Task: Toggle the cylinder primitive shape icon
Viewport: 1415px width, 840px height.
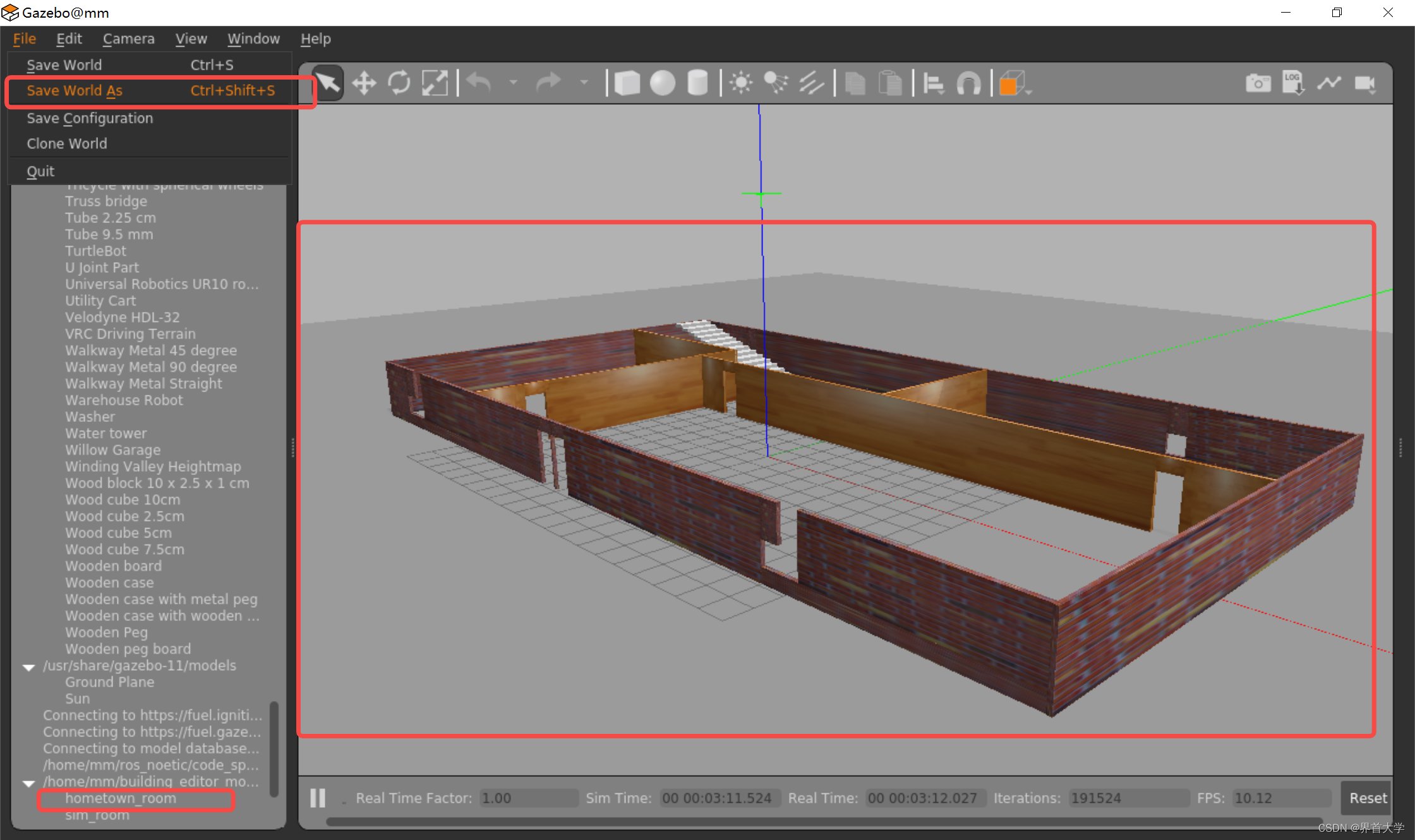Action: pyautogui.click(x=696, y=83)
